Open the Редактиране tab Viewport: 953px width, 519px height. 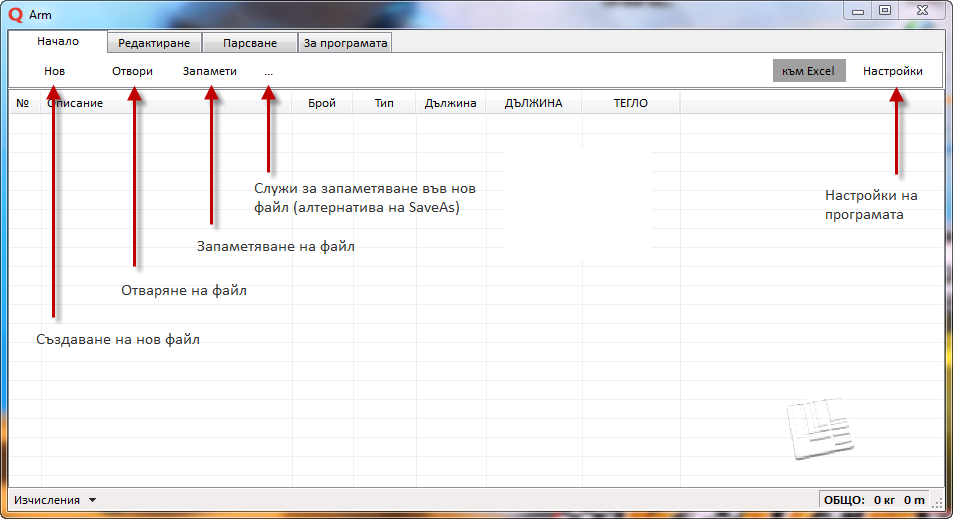click(153, 43)
